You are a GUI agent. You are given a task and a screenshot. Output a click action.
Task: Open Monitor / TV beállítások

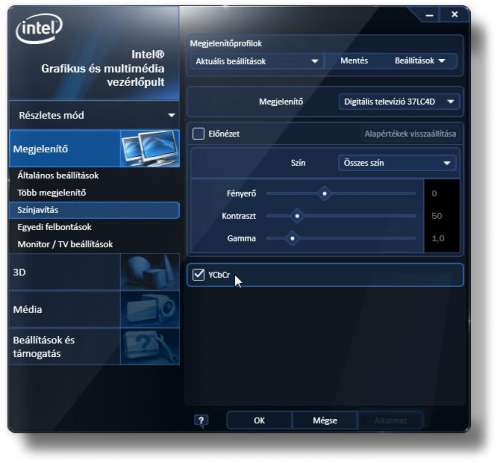tap(65, 244)
